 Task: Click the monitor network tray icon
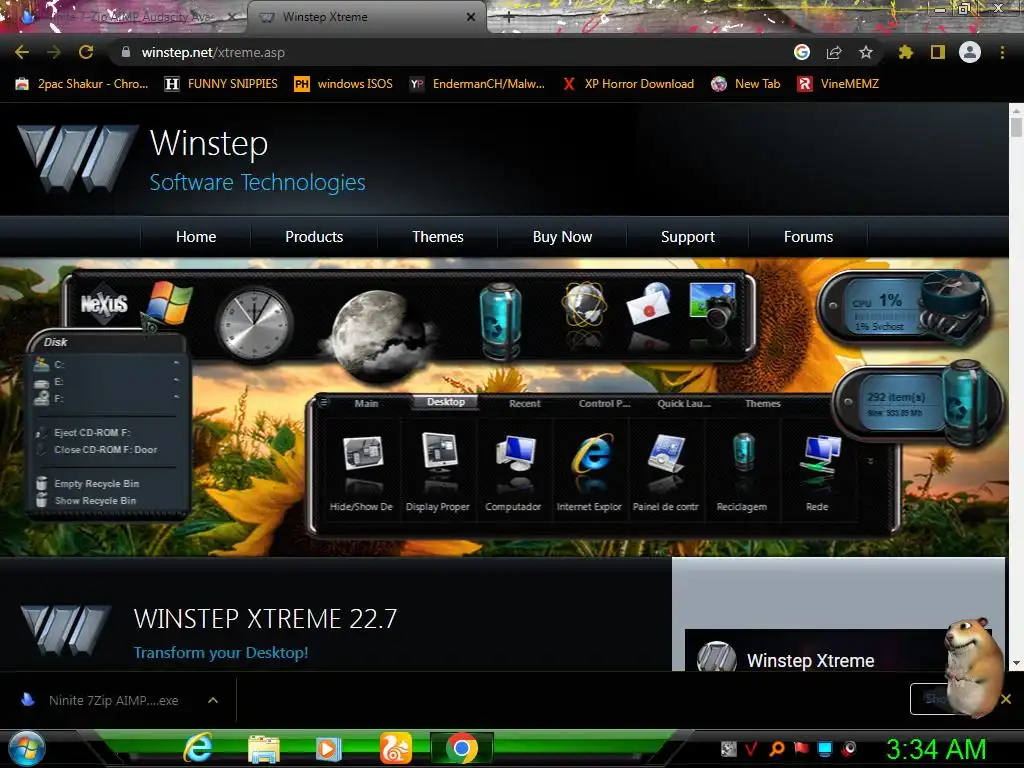[825, 748]
